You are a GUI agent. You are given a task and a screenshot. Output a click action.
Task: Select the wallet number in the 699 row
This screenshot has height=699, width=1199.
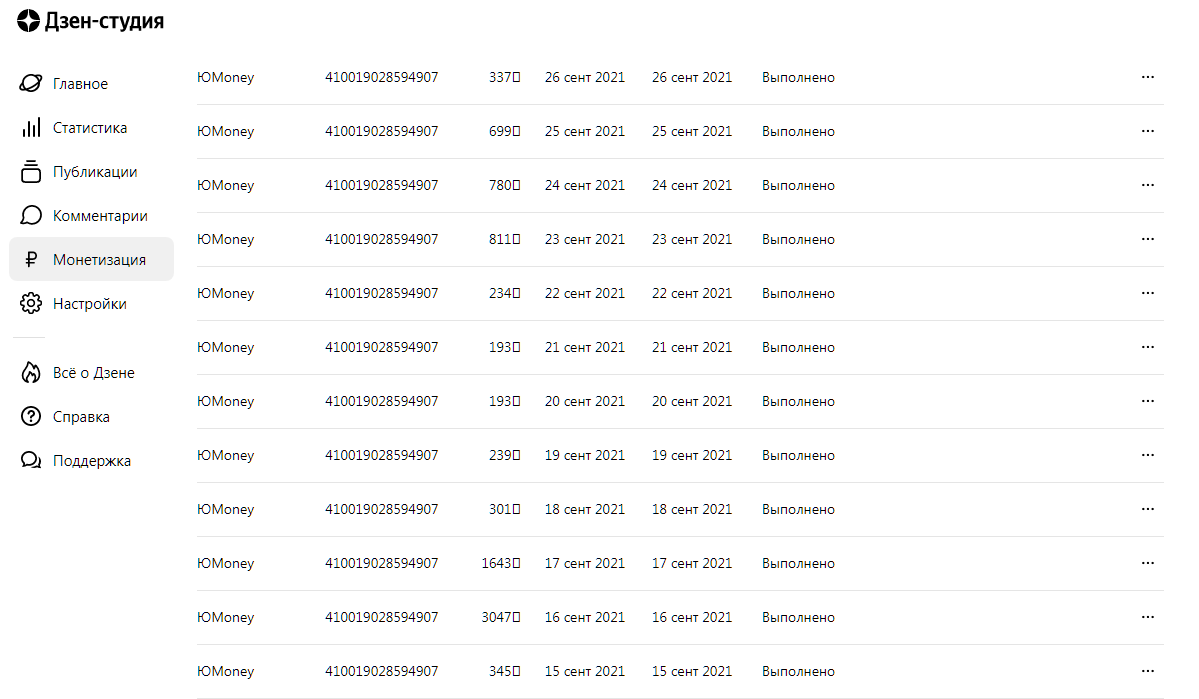point(381,131)
